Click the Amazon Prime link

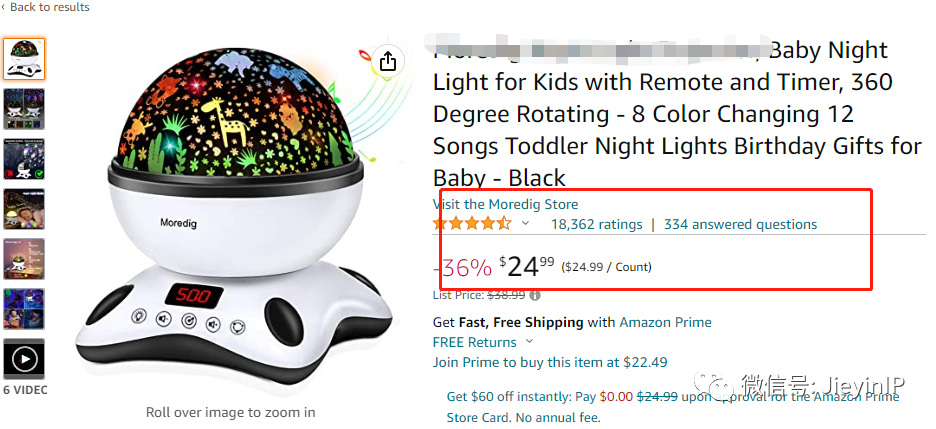point(666,322)
